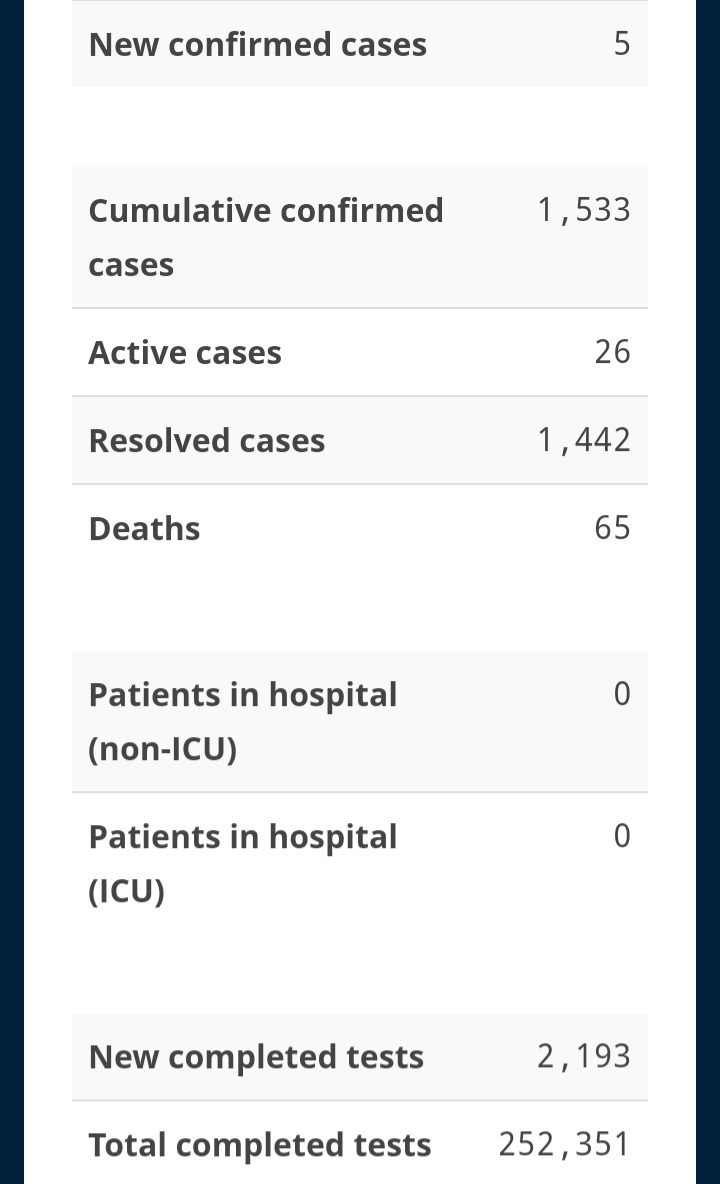Click the New confirmed cases value 5
Image resolution: width=720 pixels, height=1184 pixels.
click(x=621, y=44)
